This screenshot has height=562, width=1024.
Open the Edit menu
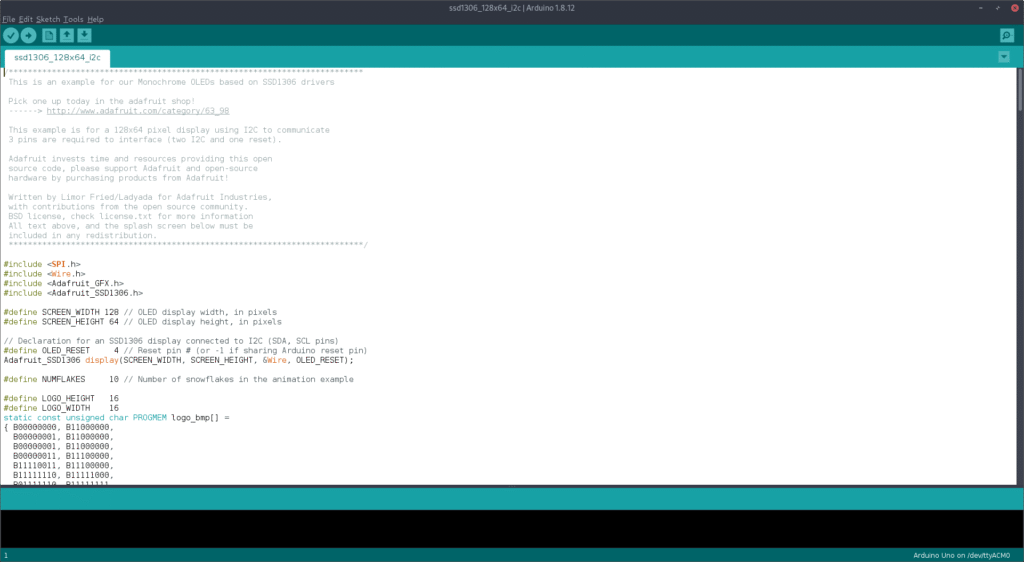(x=26, y=19)
